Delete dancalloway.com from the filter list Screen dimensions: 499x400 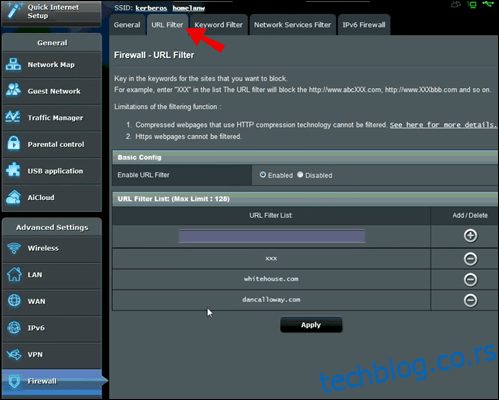(x=470, y=300)
